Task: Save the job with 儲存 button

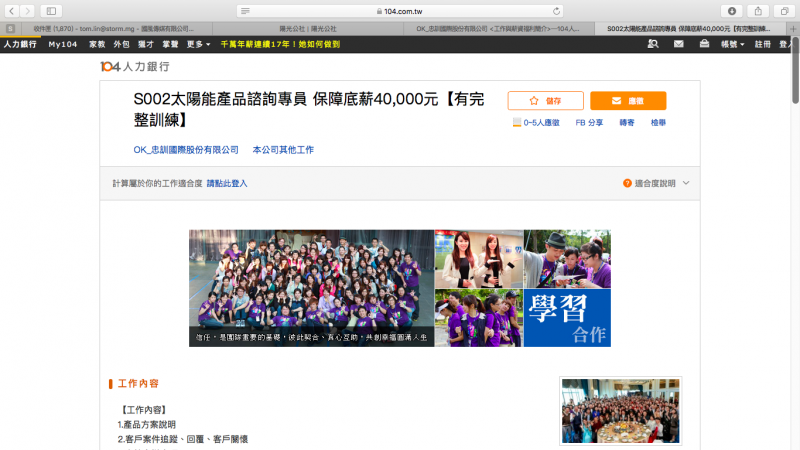Action: [545, 101]
